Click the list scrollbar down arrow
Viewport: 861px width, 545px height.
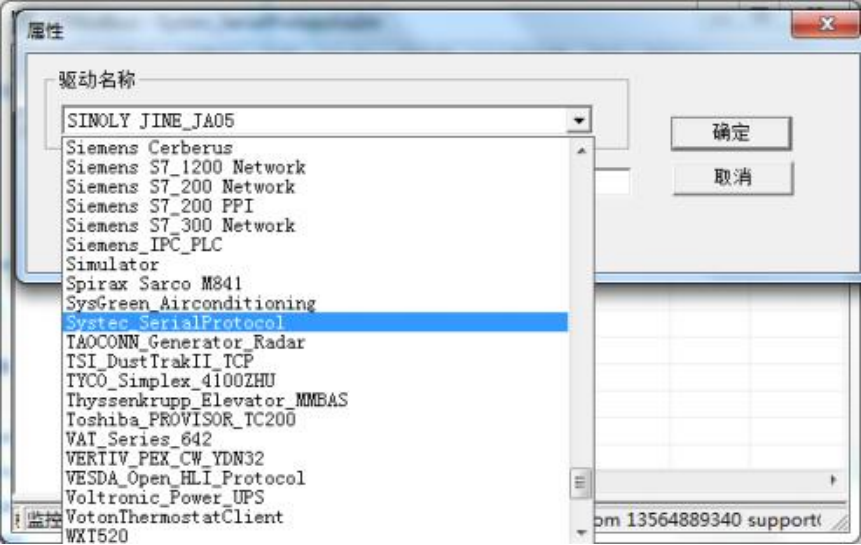pyautogui.click(x=581, y=532)
